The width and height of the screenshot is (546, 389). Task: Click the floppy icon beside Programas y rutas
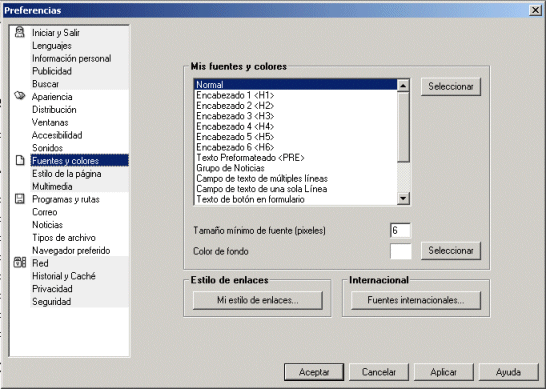pyautogui.click(x=20, y=199)
